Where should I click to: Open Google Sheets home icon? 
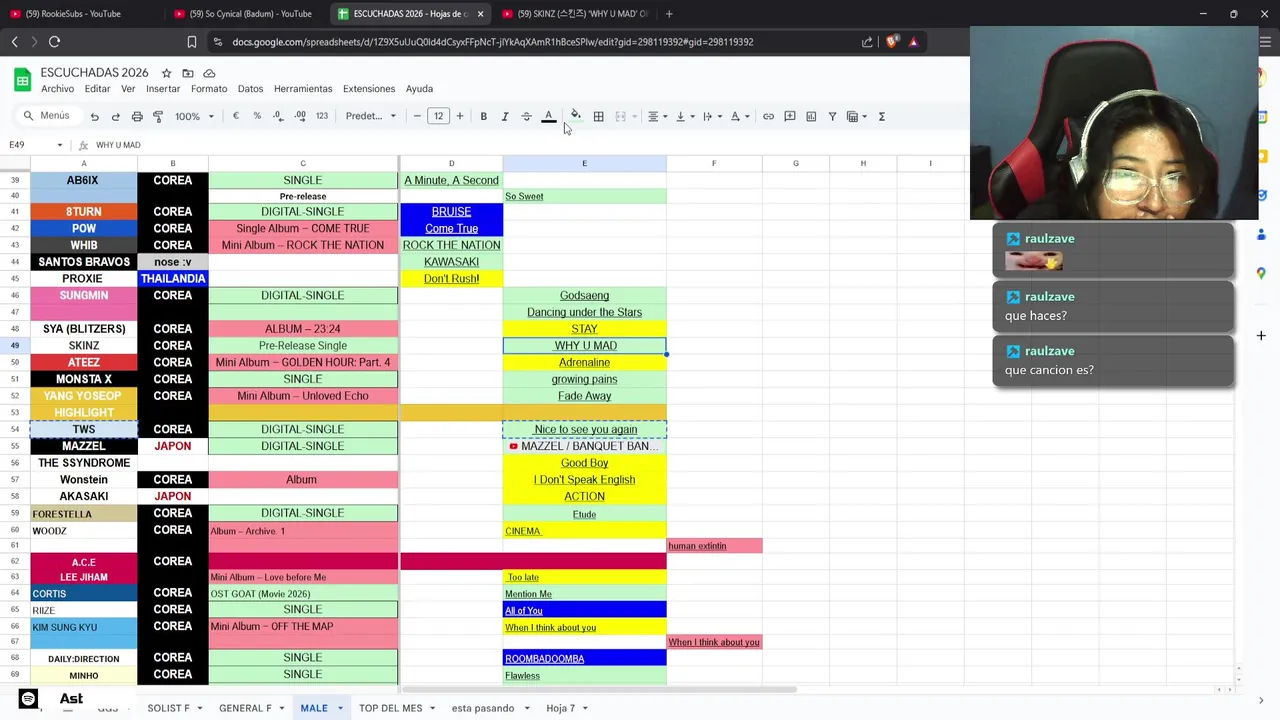click(22, 80)
